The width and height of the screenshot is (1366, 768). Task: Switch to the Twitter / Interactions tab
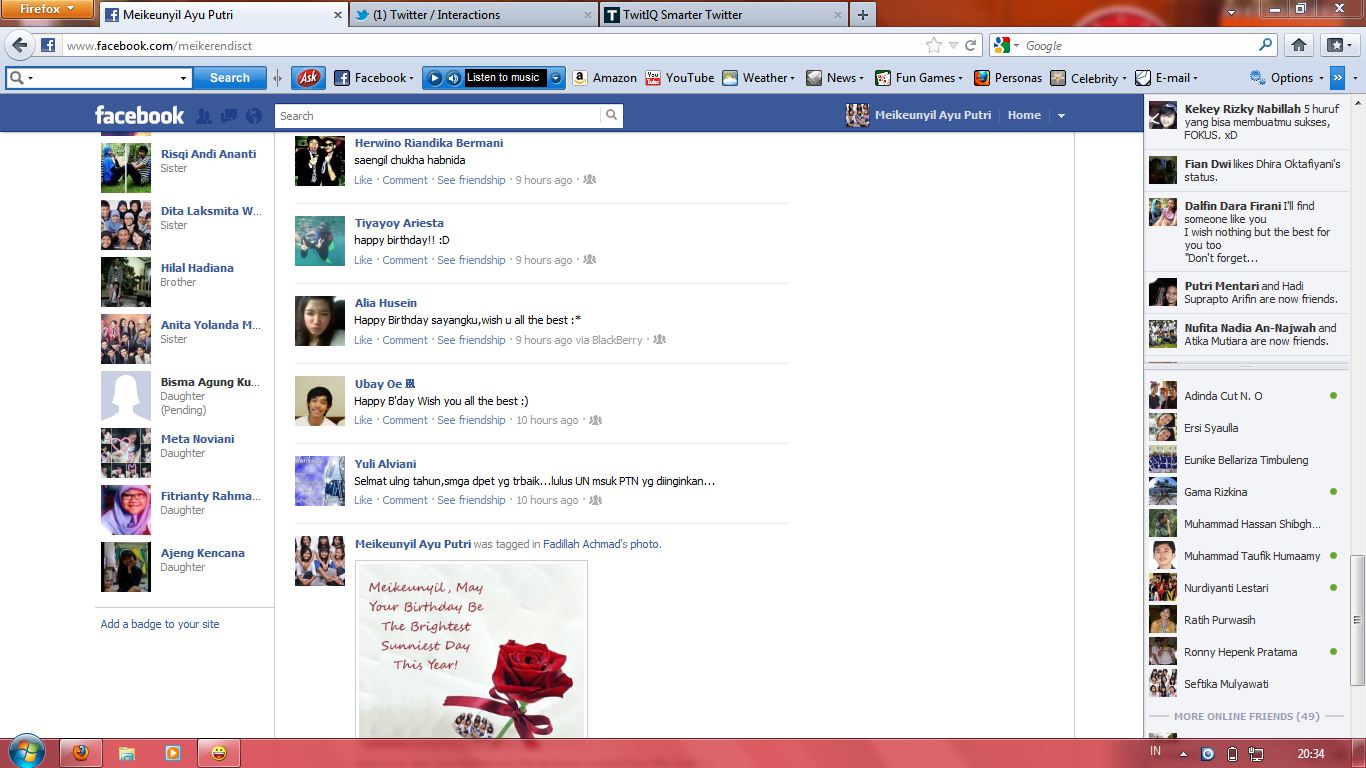(473, 15)
